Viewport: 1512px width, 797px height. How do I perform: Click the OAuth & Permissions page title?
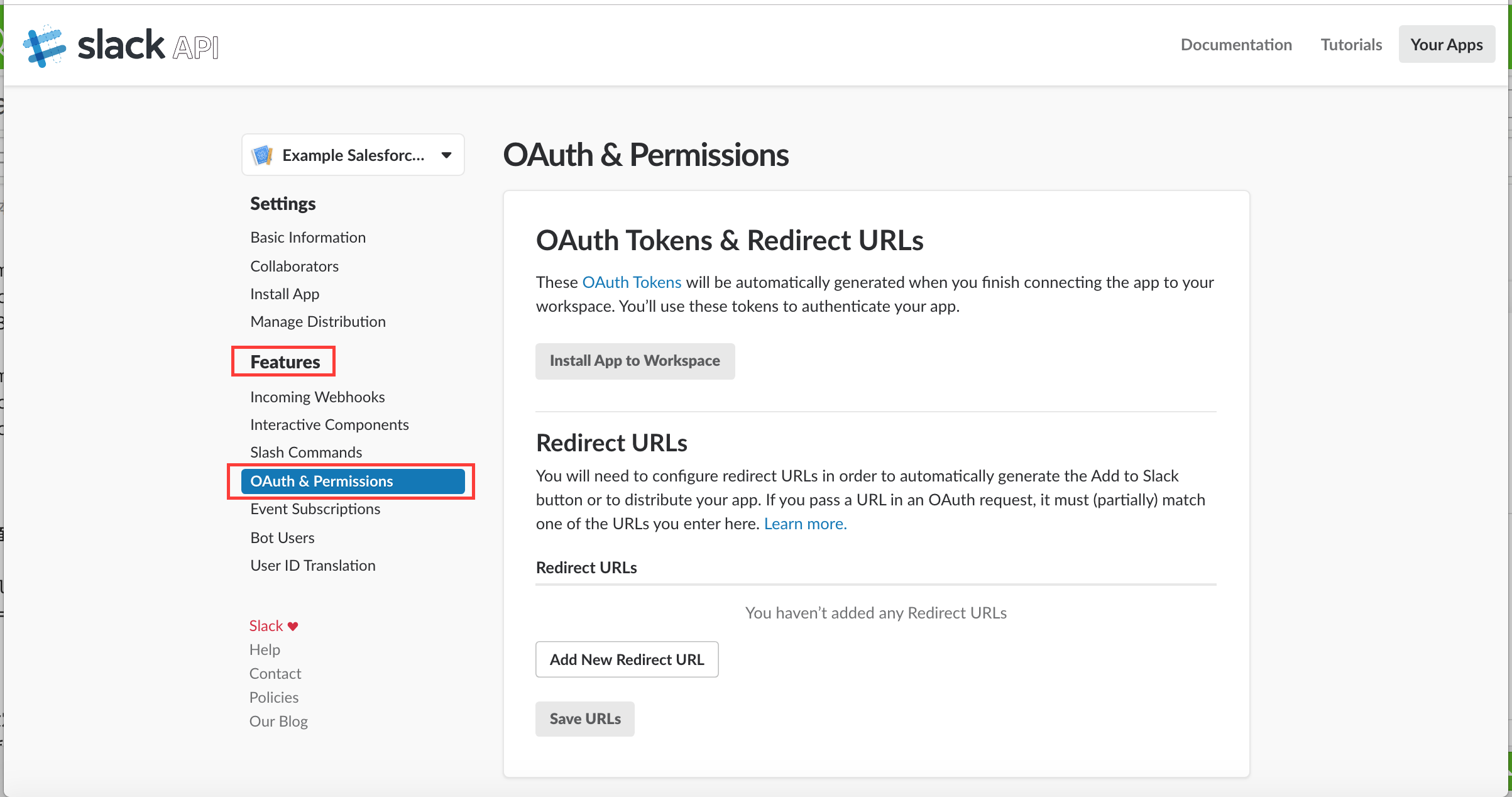[645, 155]
